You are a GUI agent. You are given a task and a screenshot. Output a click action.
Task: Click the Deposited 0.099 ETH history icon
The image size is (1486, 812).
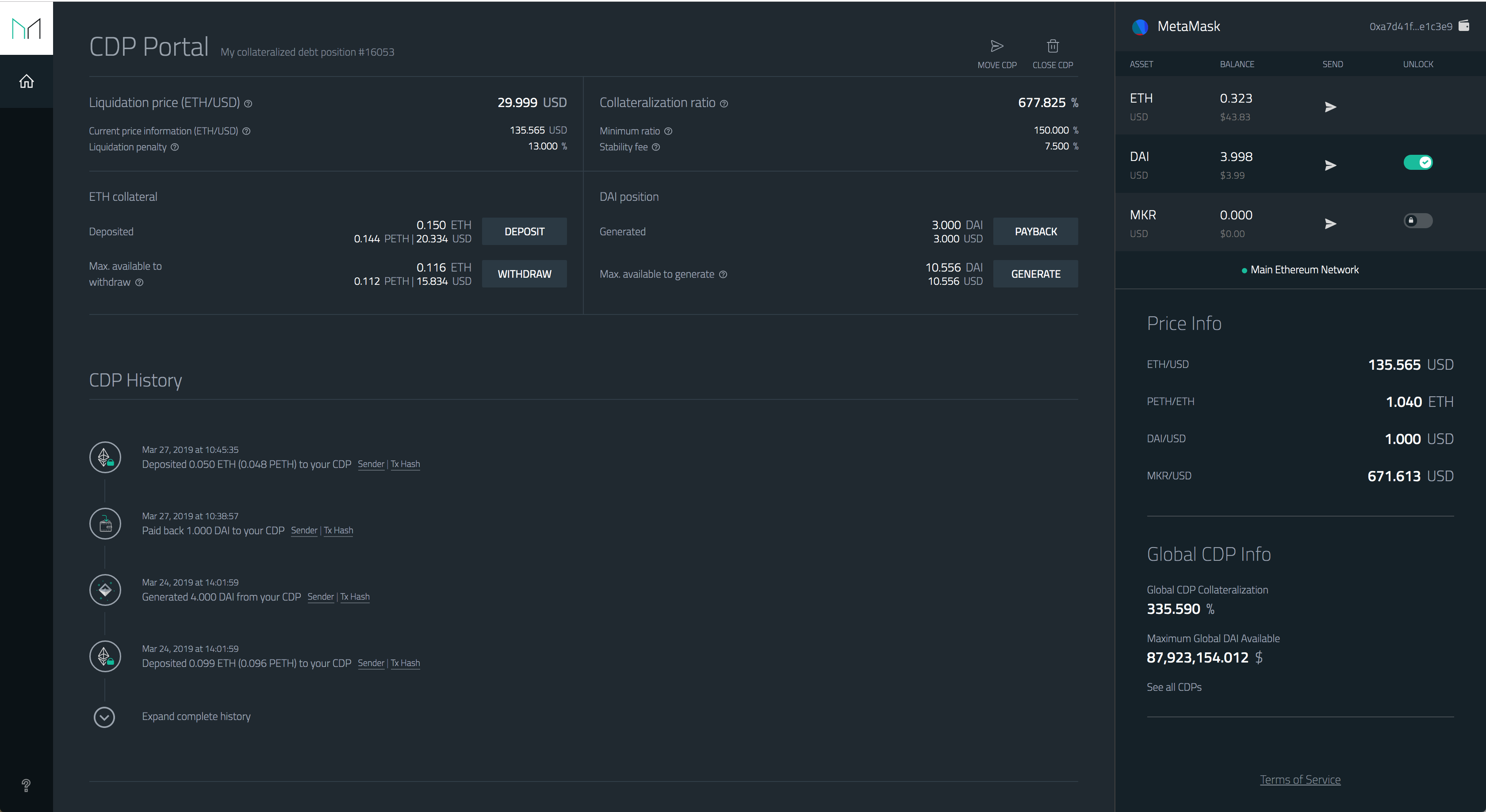coord(105,656)
